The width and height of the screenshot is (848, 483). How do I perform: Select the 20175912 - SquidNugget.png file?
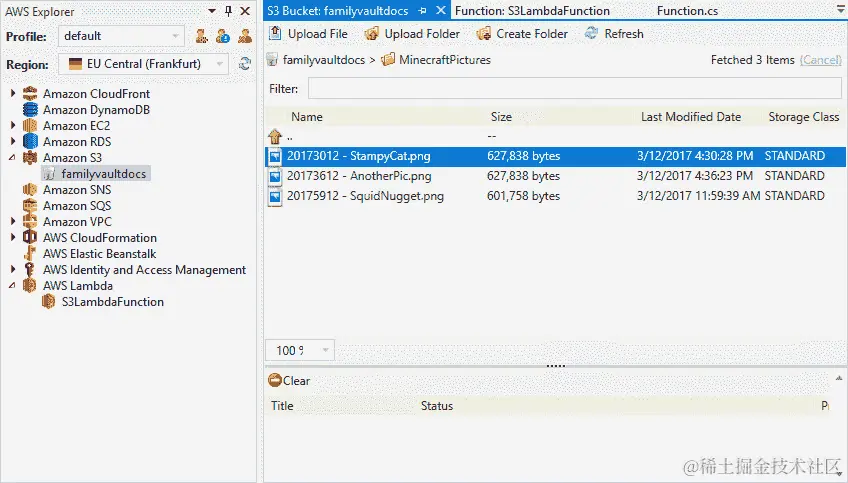pyautogui.click(x=555, y=196)
